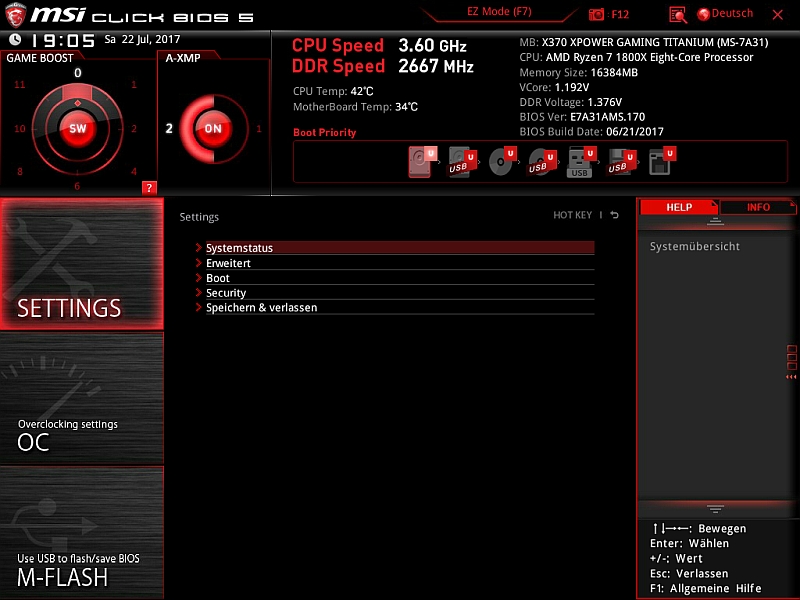The image size is (800, 600).
Task: Click the DDR Voltage 1.376V reading
Action: (570, 102)
